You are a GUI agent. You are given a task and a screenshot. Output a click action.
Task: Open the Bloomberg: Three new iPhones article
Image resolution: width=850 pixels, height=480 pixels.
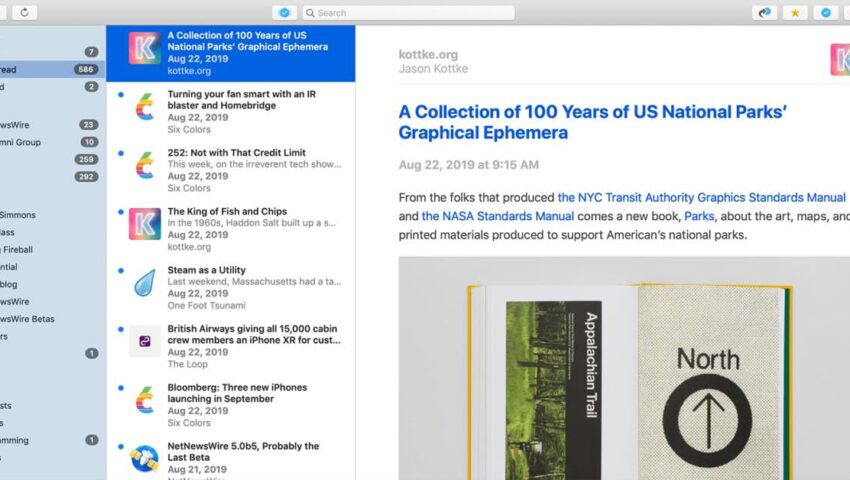point(231,404)
